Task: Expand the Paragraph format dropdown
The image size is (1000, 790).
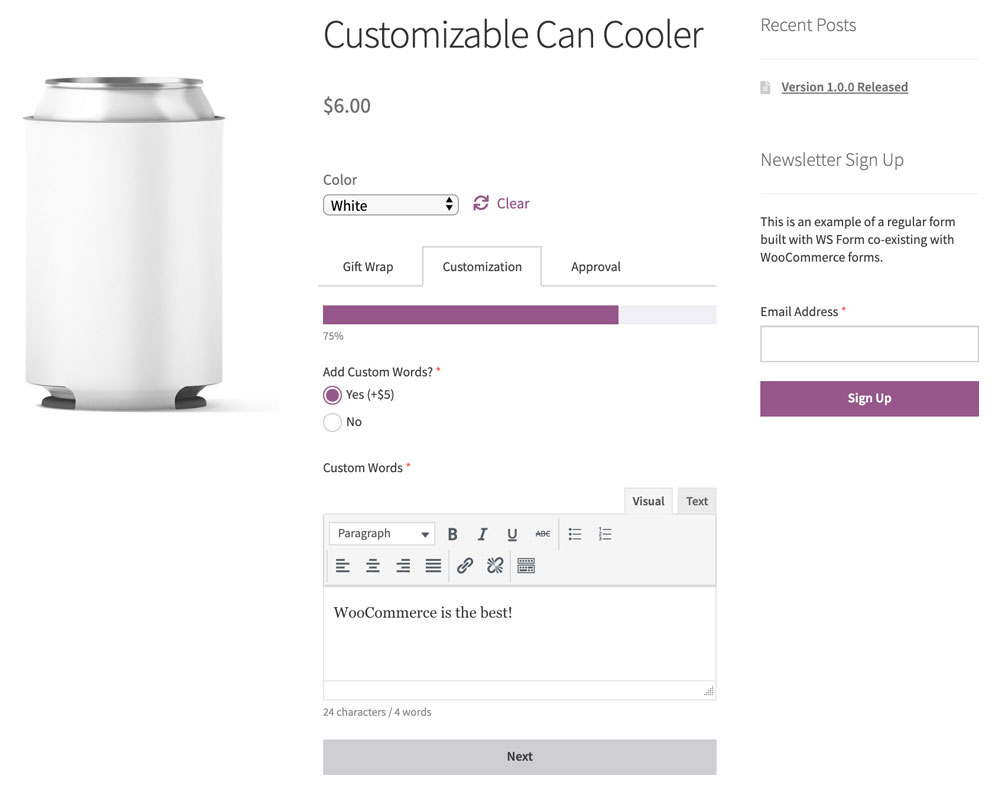Action: [x=382, y=534]
